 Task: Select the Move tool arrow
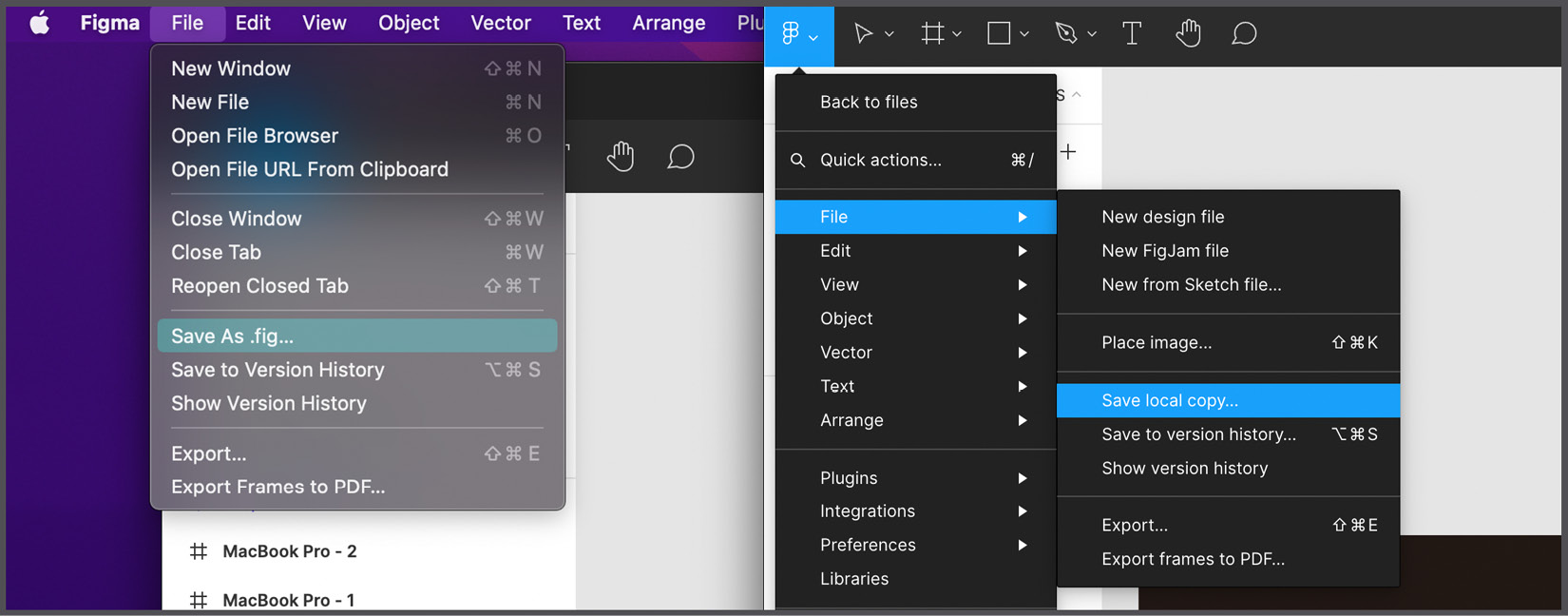click(x=863, y=34)
